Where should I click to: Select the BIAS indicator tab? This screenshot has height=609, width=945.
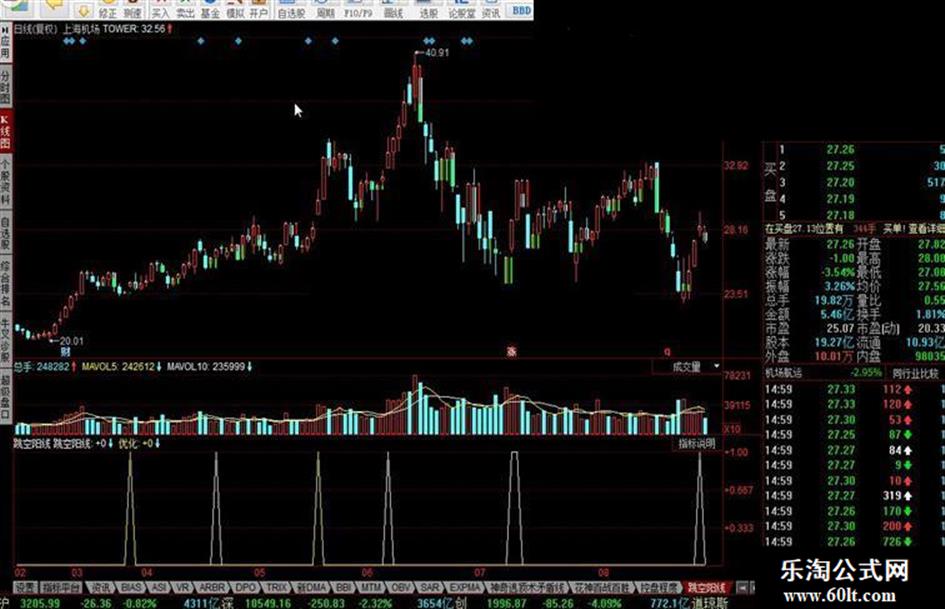pyautogui.click(x=130, y=587)
